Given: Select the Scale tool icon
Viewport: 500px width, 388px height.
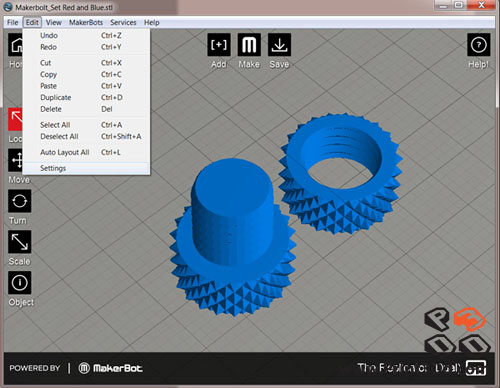Looking at the screenshot, I should [20, 242].
